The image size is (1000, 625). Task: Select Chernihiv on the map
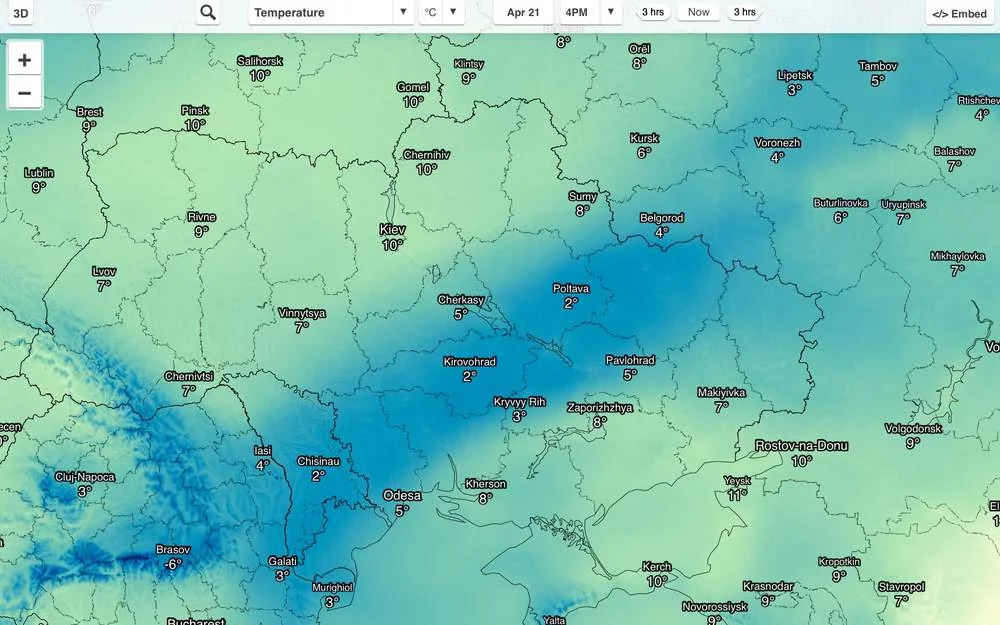click(427, 155)
